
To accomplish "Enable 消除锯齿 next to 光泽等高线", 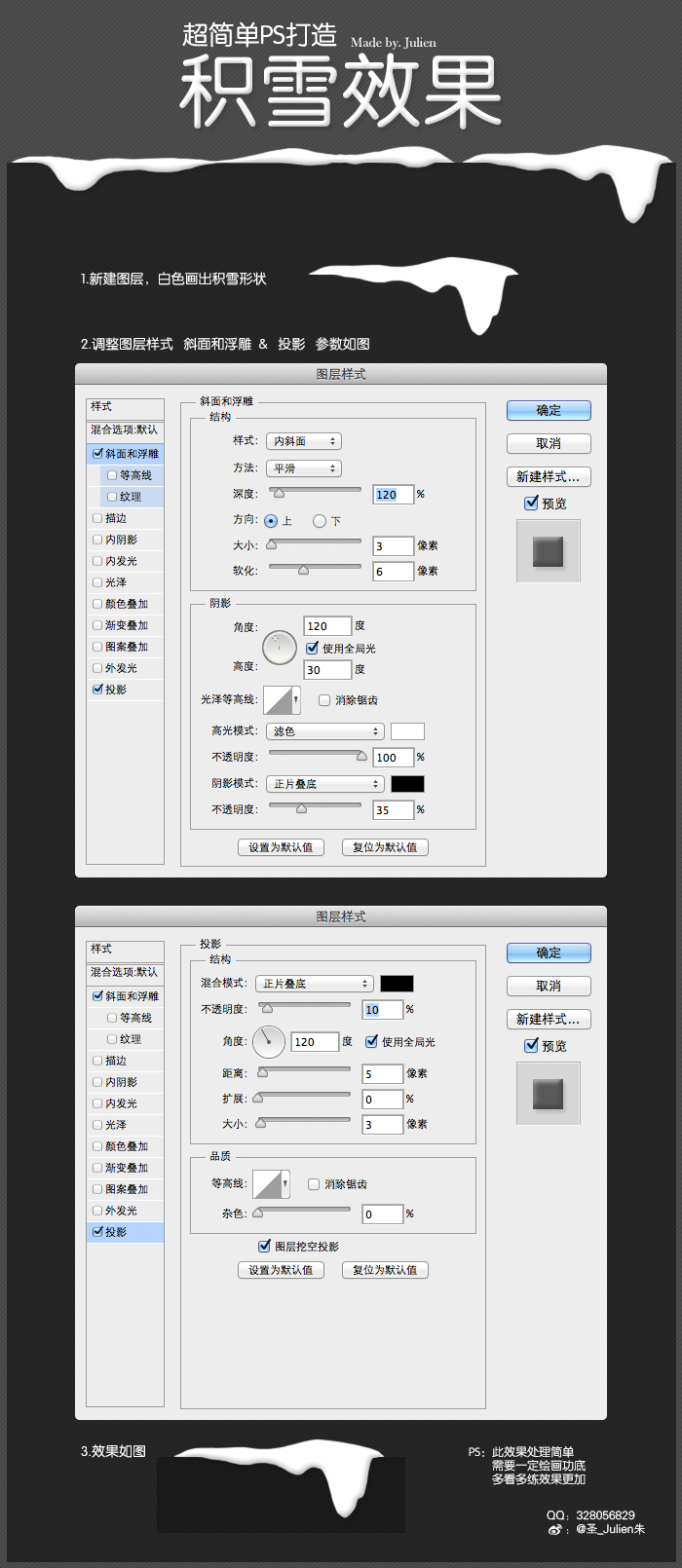I will (324, 700).
